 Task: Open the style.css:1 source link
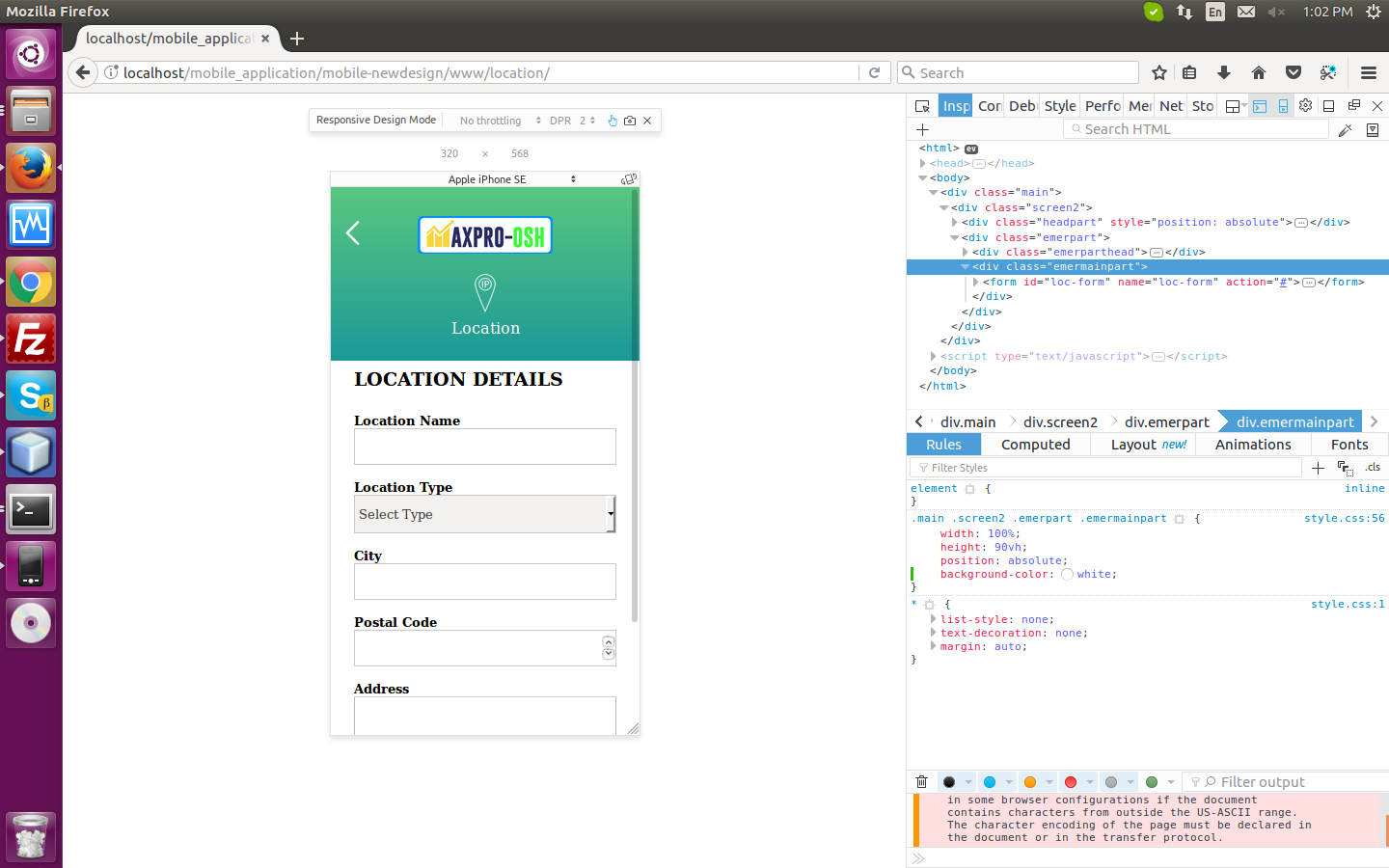click(1348, 605)
